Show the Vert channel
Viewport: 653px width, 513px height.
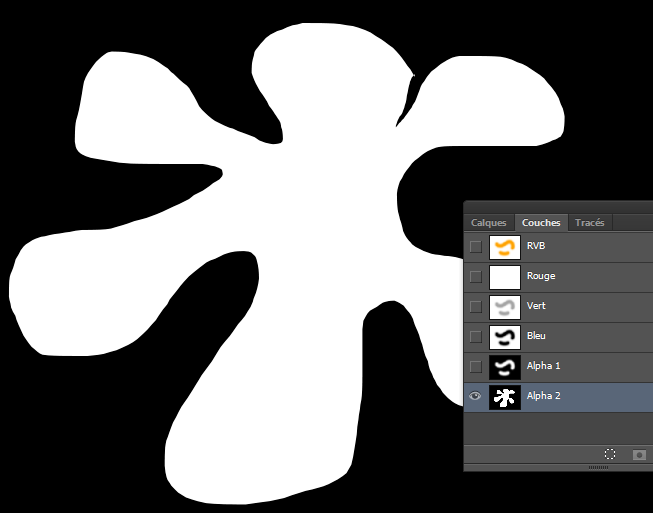click(476, 306)
